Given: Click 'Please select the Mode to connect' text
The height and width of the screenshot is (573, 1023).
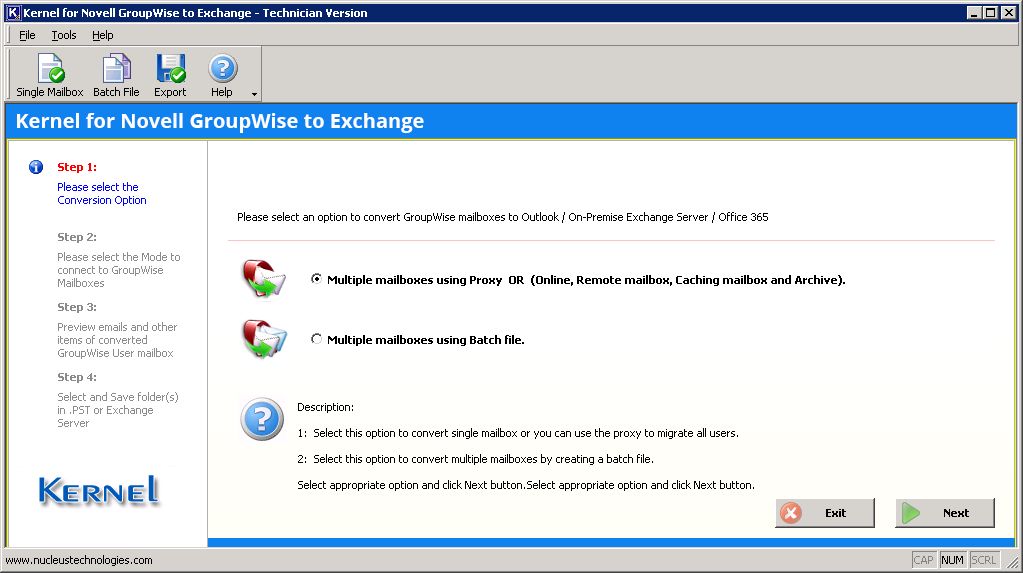Looking at the screenshot, I should 119,270.
